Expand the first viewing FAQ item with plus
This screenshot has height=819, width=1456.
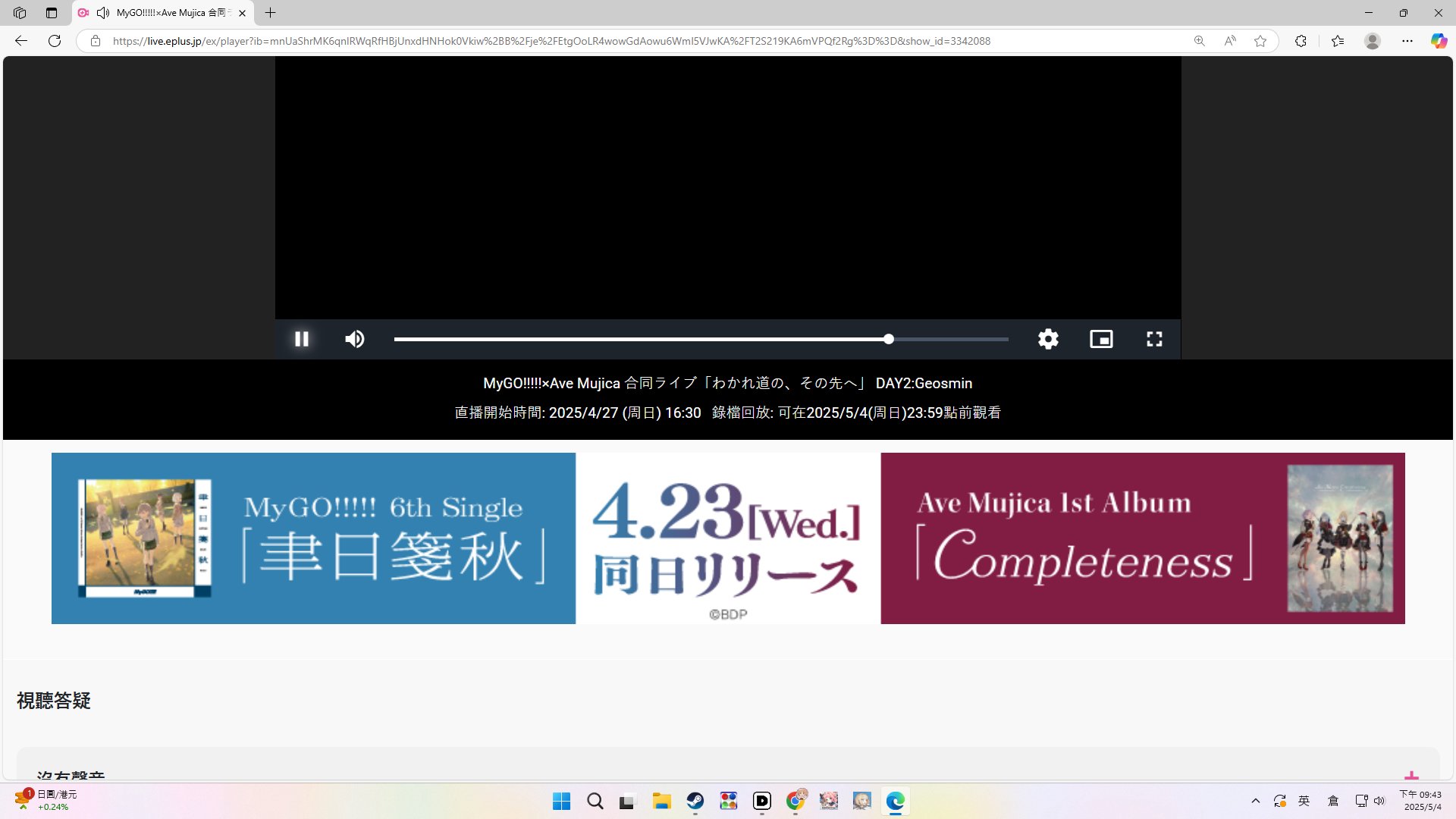pyautogui.click(x=1411, y=777)
